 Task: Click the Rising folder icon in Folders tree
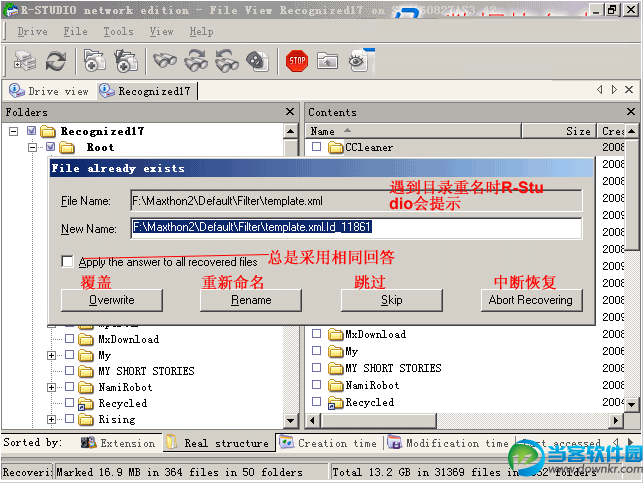click(x=86, y=419)
